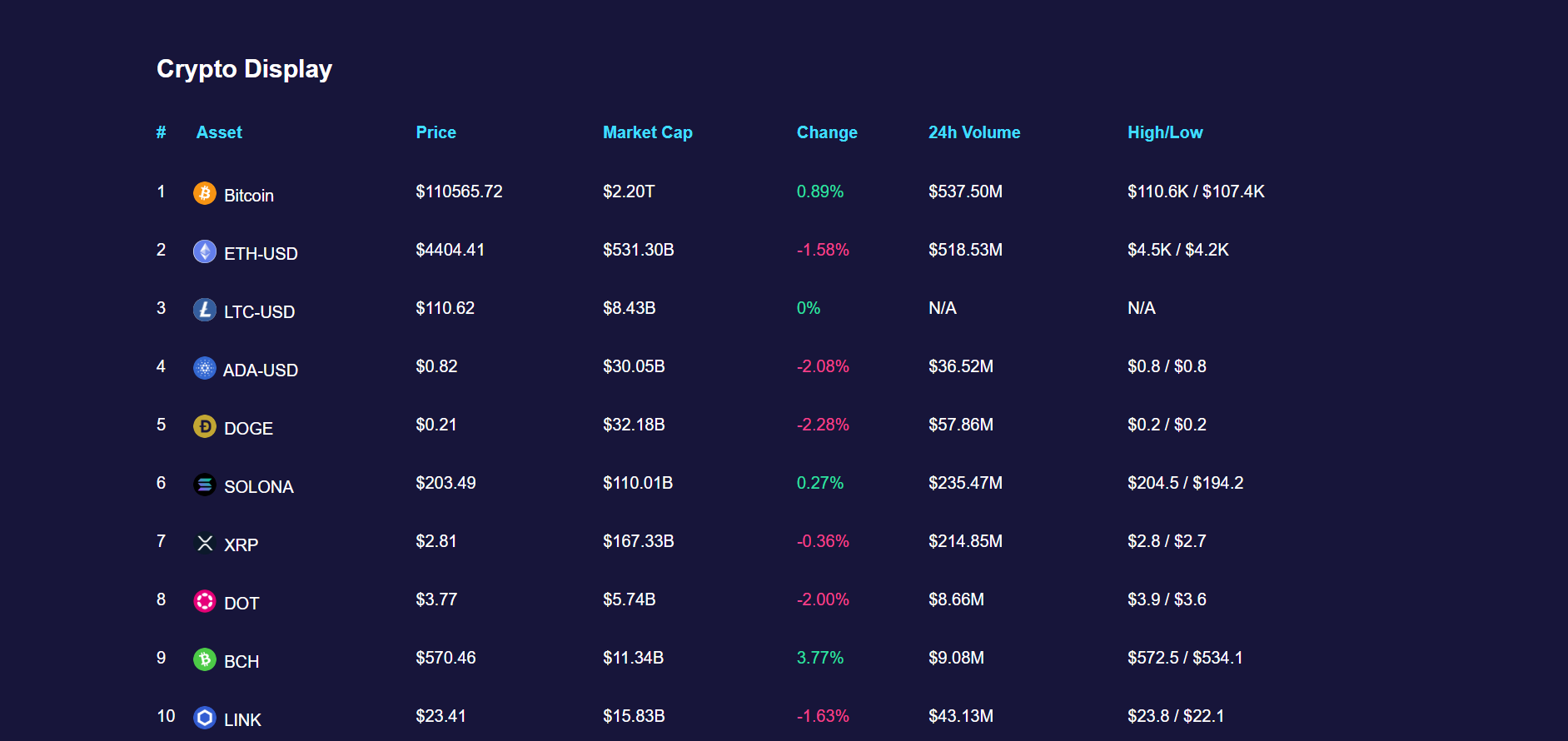Click the Solana logo icon
The height and width of the screenshot is (741, 1568).
(x=205, y=485)
